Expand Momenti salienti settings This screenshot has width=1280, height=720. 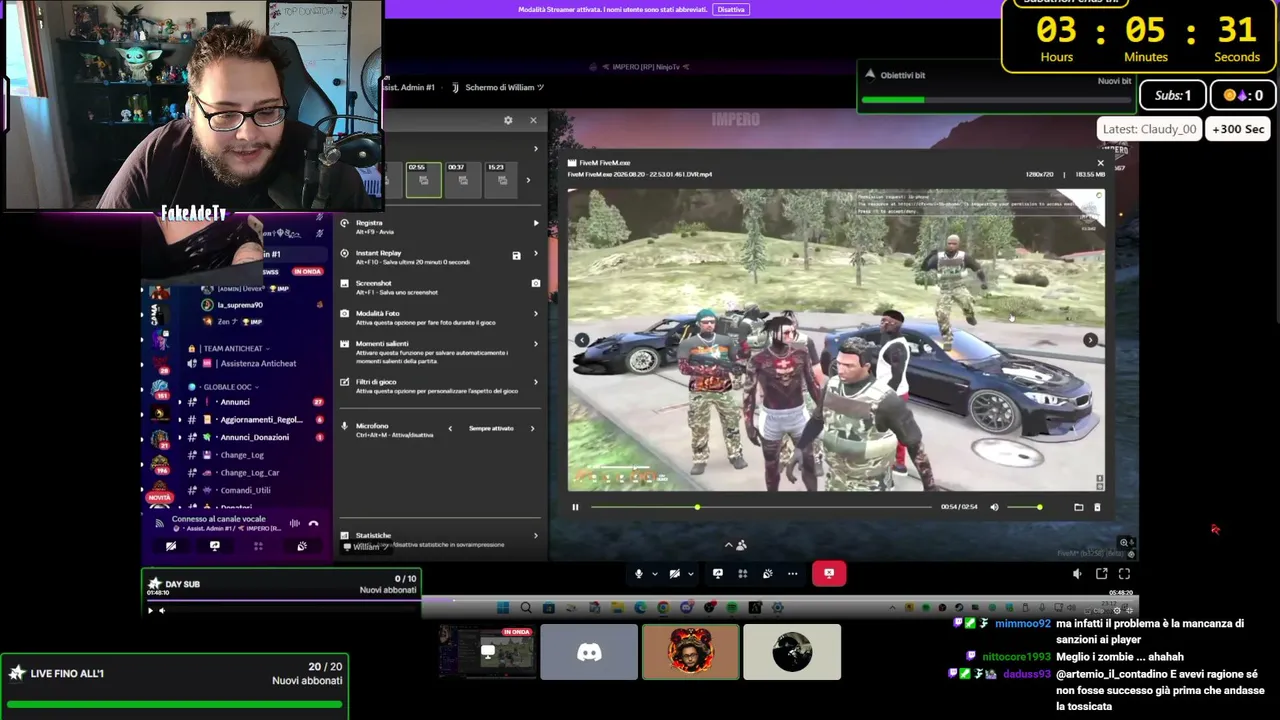click(536, 344)
